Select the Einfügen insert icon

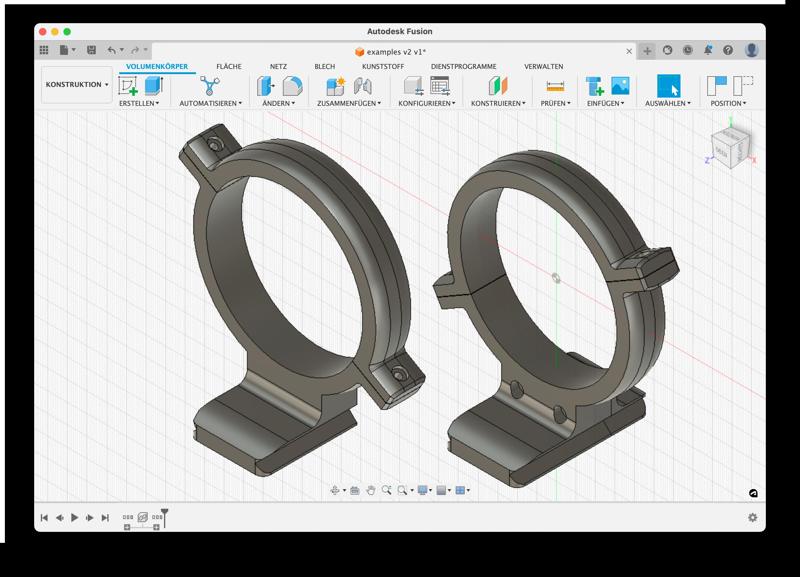point(594,87)
